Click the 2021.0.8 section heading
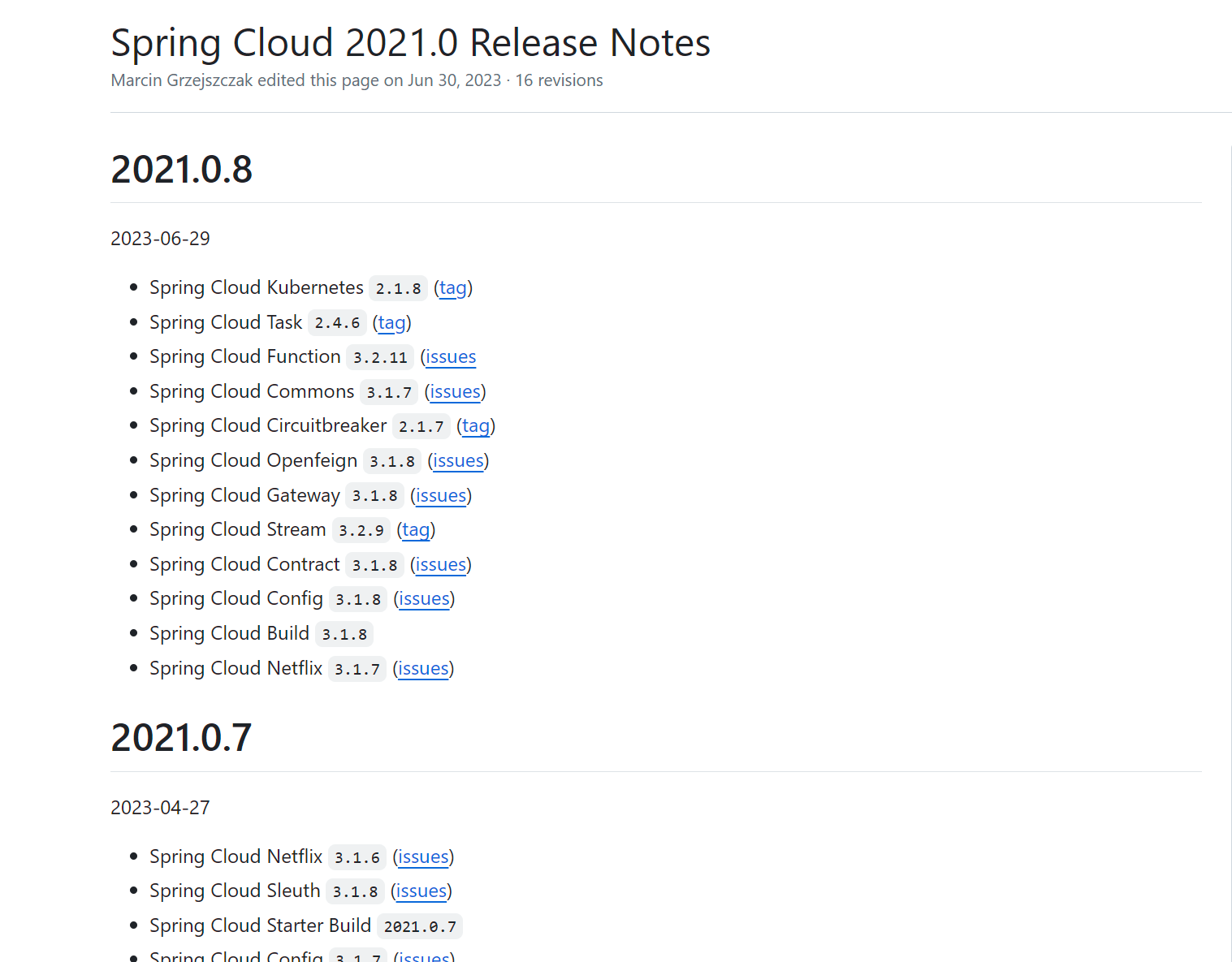Image resolution: width=1232 pixels, height=962 pixels. (x=182, y=170)
